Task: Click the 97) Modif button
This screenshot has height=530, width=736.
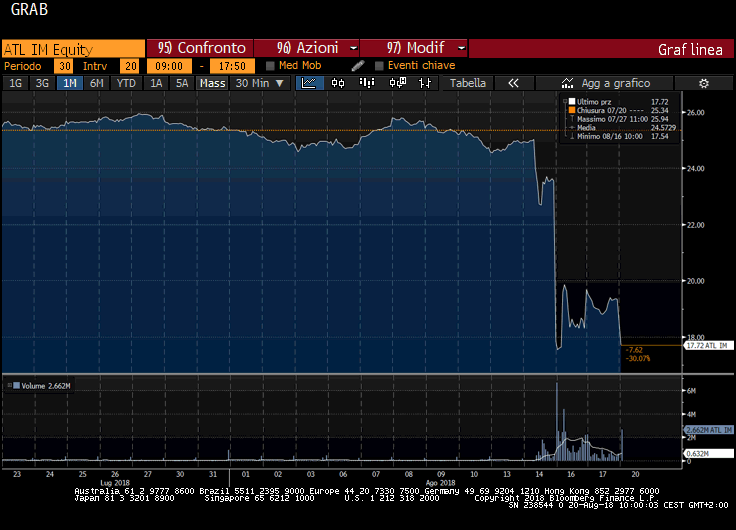Action: (414, 48)
